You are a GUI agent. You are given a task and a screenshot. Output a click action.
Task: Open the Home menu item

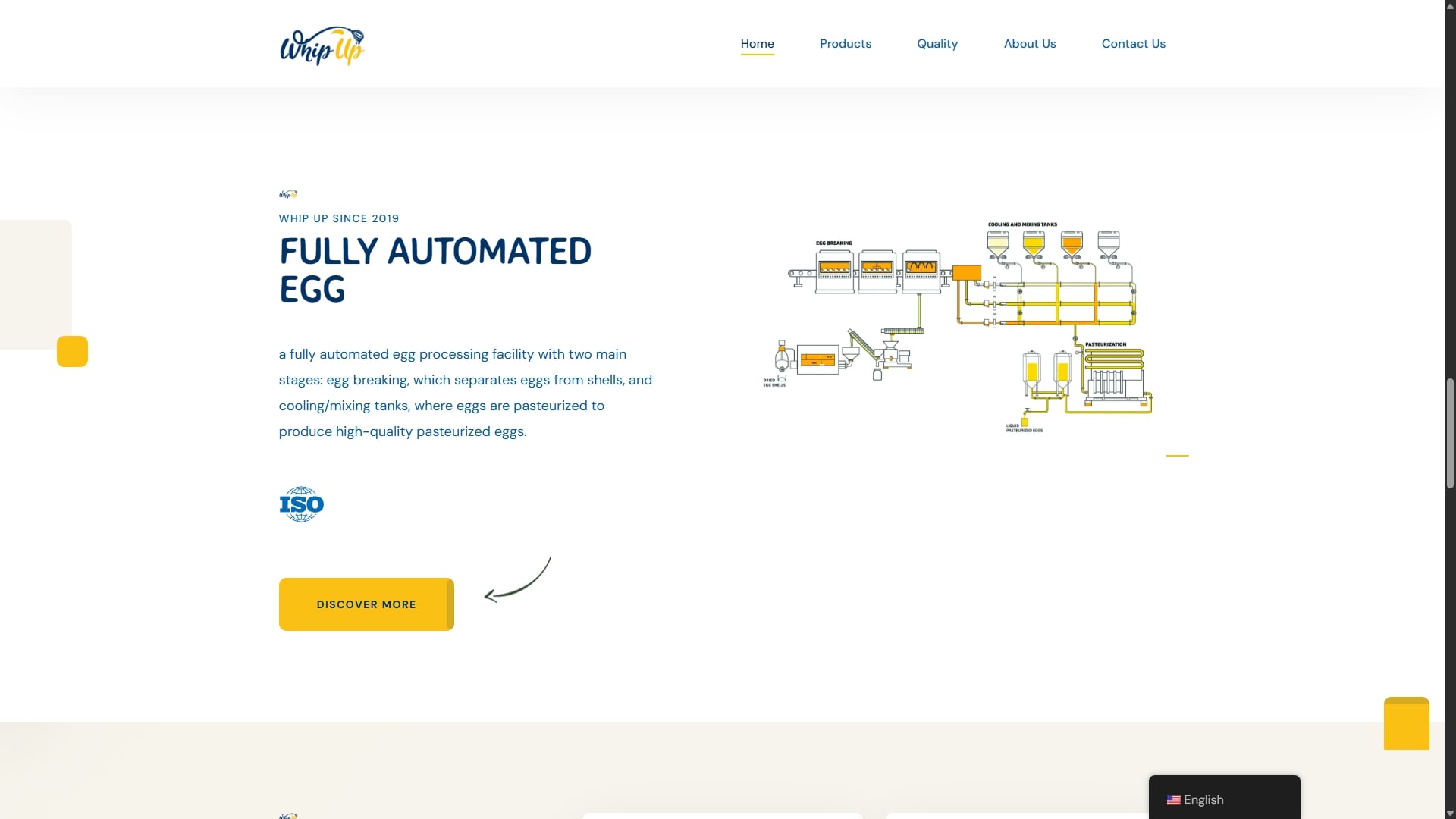click(x=757, y=44)
